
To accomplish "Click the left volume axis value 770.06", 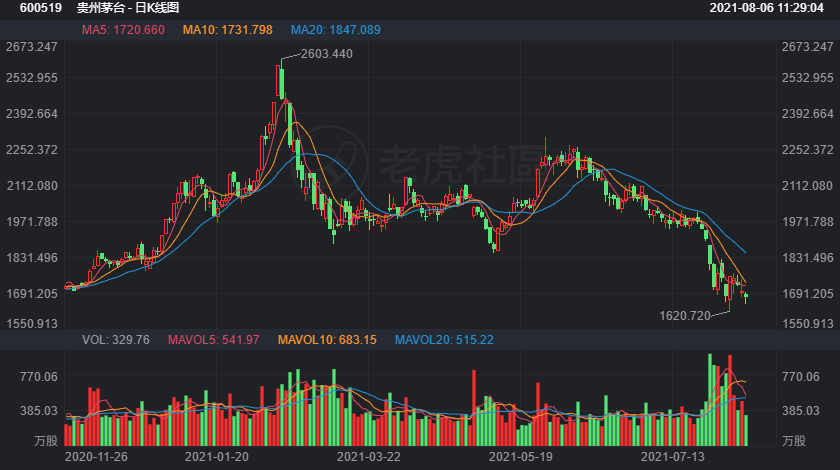I will point(39,377).
